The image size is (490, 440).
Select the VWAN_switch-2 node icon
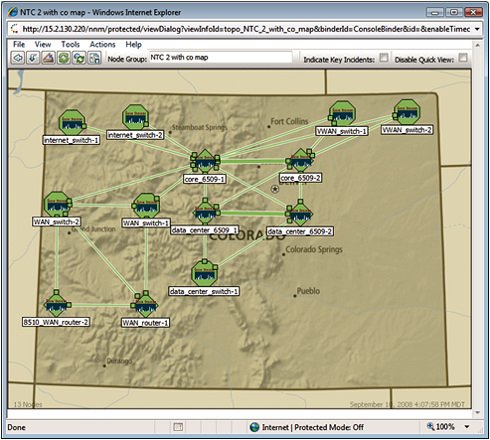click(x=406, y=112)
